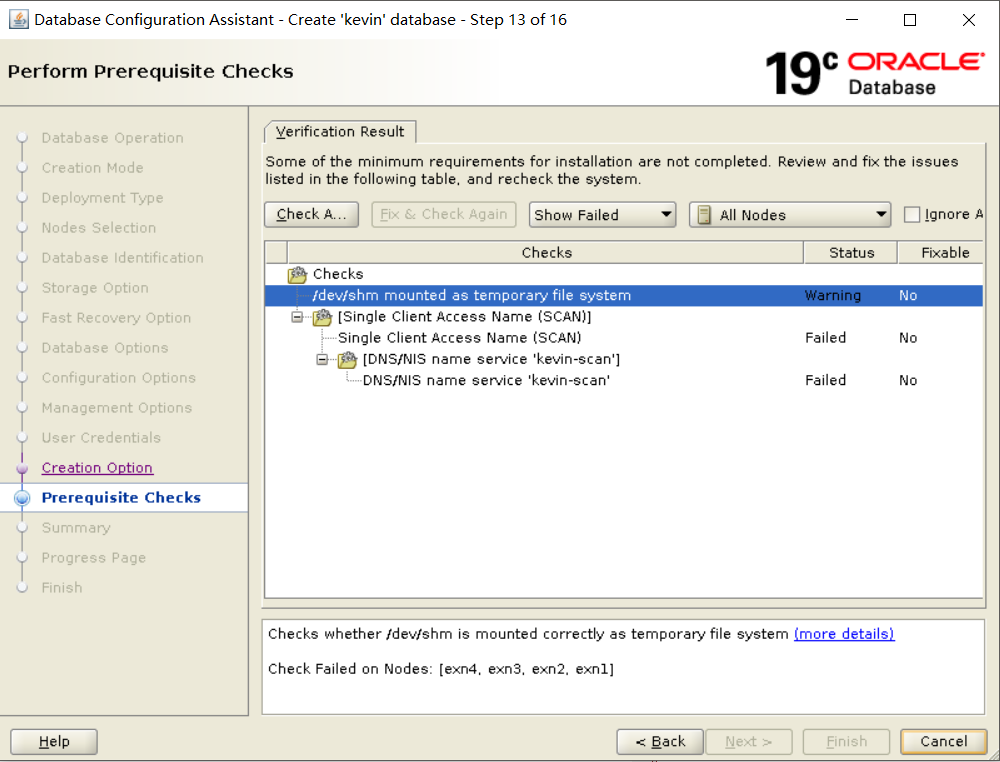Collapse the Single Client Access Name (SCAN) group
Image resolution: width=1000 pixels, height=762 pixels.
297,317
